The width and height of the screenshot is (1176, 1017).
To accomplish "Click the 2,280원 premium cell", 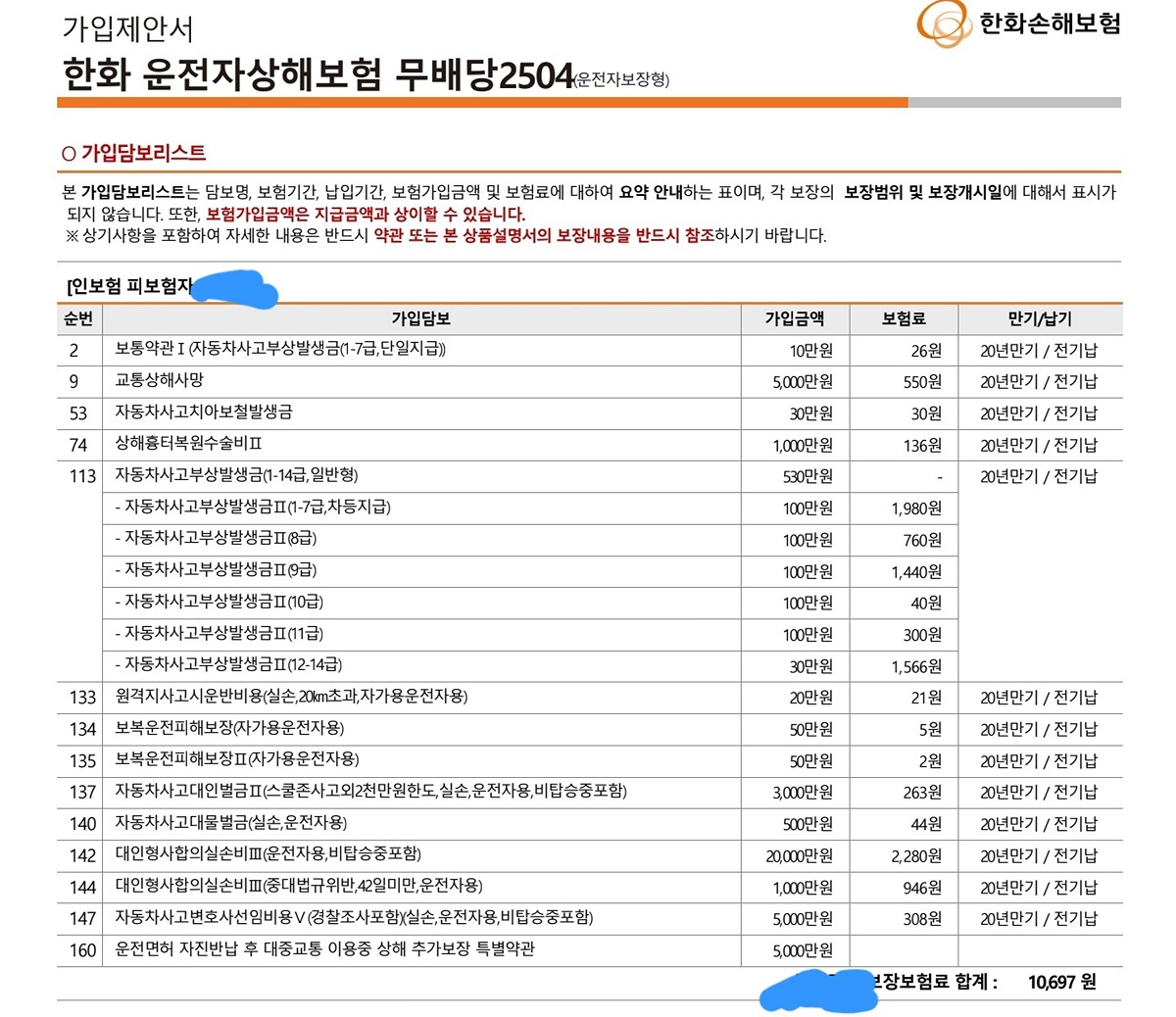I will [x=915, y=855].
